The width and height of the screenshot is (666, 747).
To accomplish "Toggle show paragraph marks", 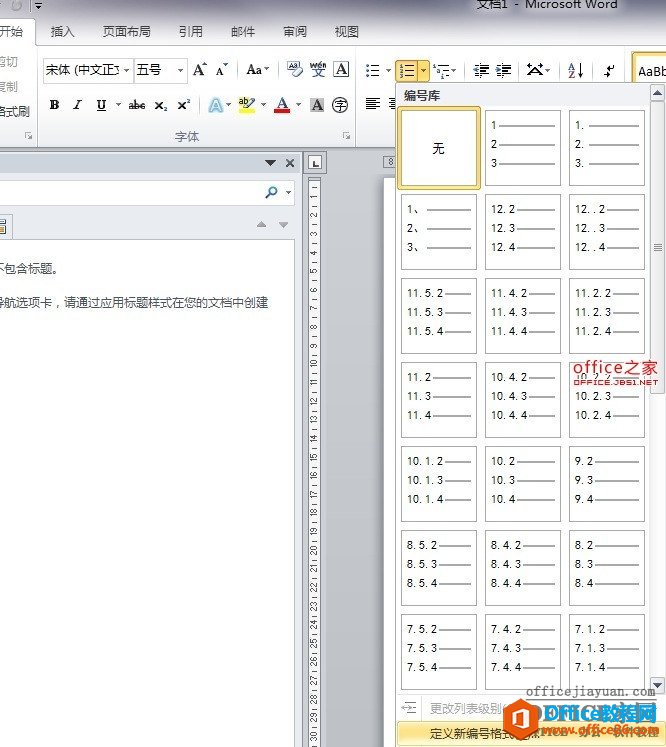I will (x=609, y=71).
